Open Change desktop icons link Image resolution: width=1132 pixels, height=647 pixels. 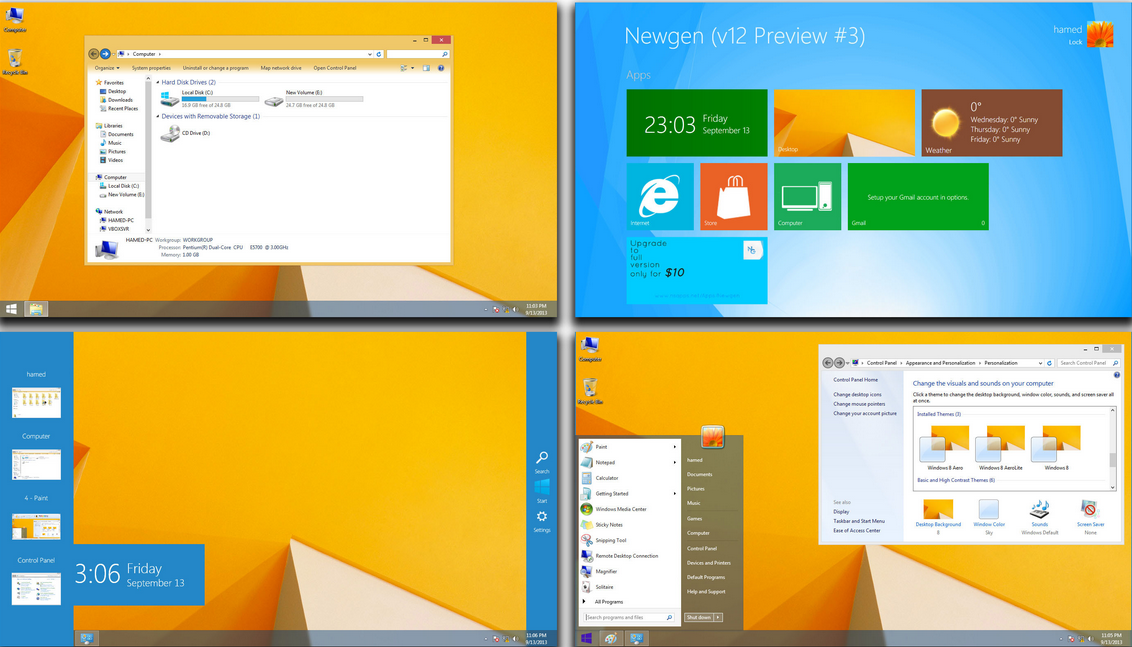(x=858, y=394)
